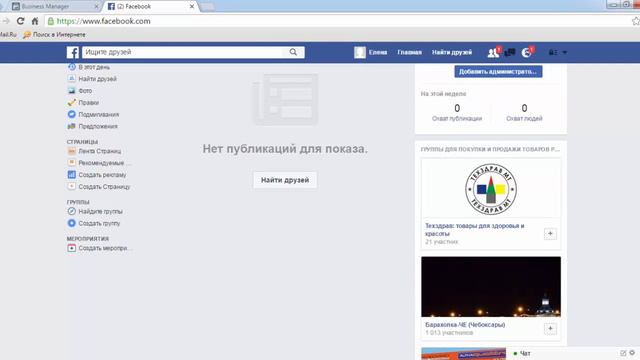This screenshot has width=640, height=360.
Task: Click the chat settings gear icon
Action: point(632,353)
